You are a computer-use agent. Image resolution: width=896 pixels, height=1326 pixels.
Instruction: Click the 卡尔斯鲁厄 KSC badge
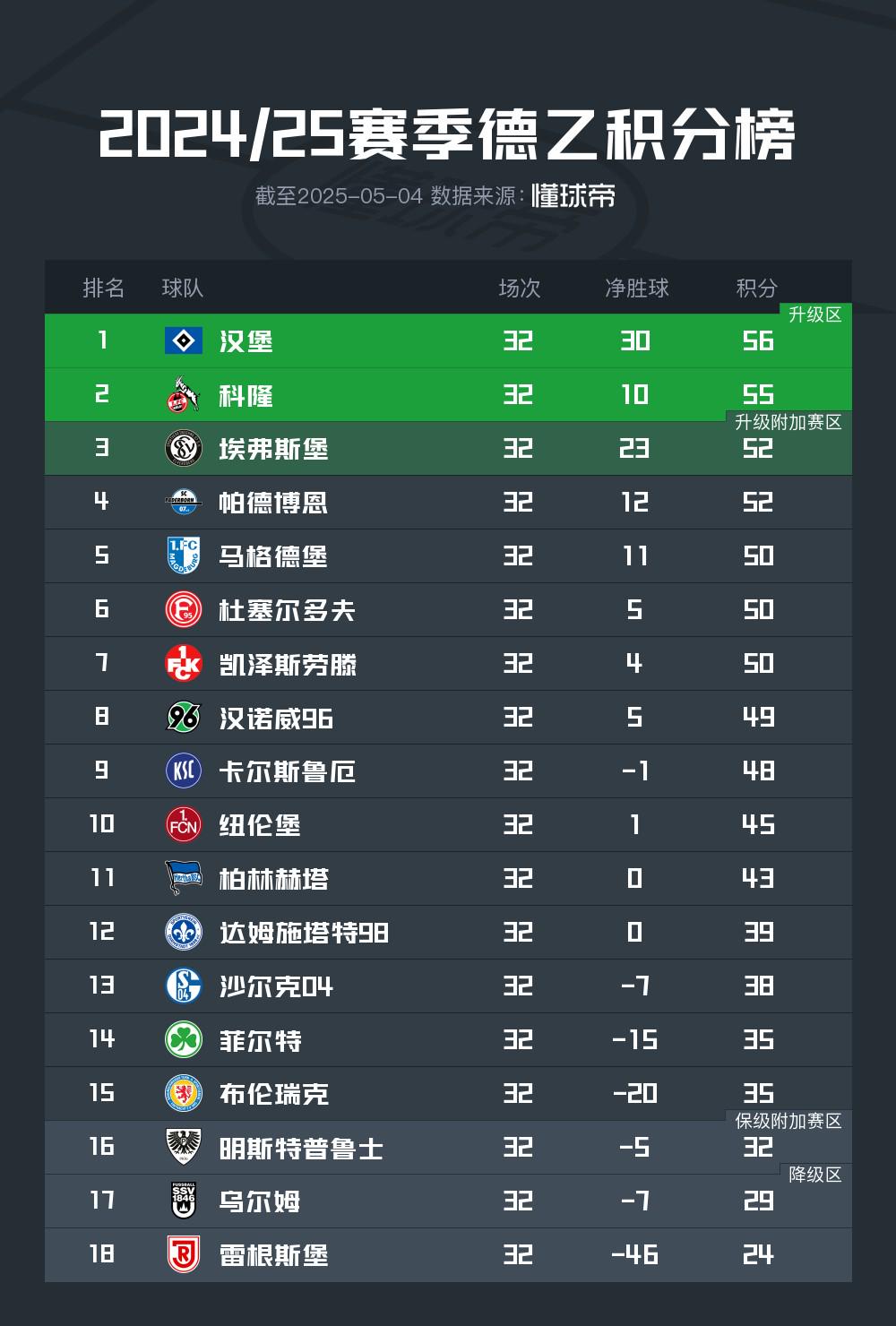pyautogui.click(x=184, y=771)
